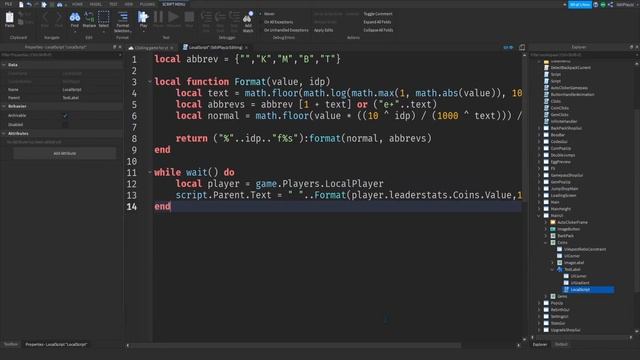This screenshot has width=640, height=360.
Task: Click the Paste clipboard icon
Action: 9,18
